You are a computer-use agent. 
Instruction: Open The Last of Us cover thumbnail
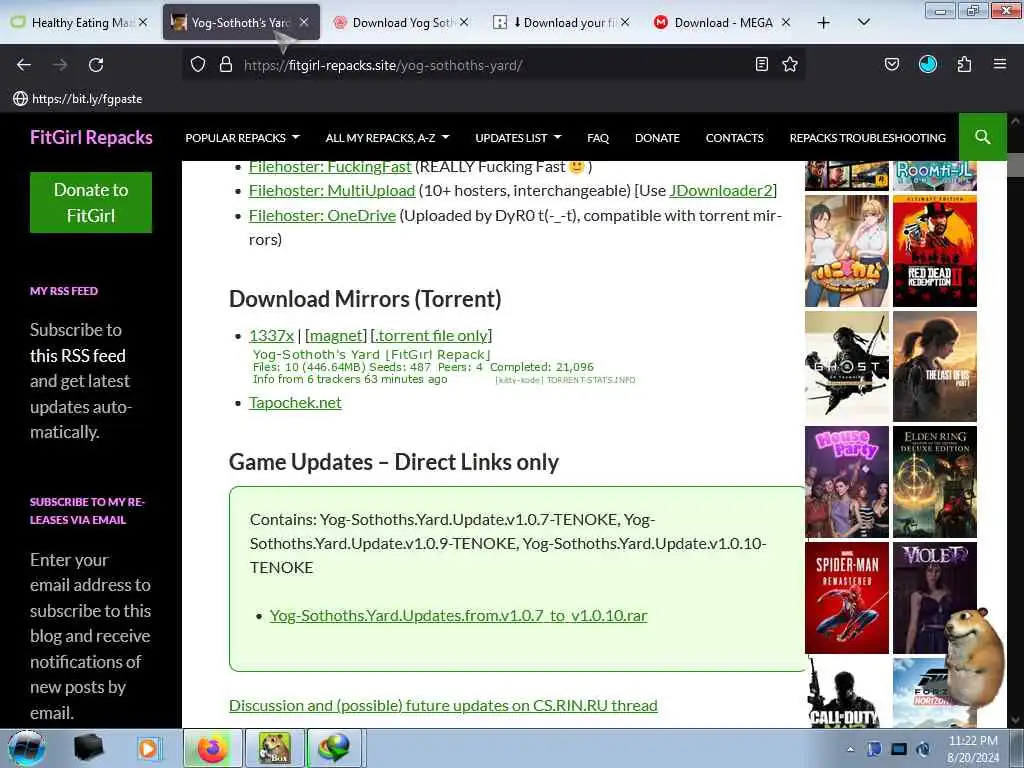point(935,366)
